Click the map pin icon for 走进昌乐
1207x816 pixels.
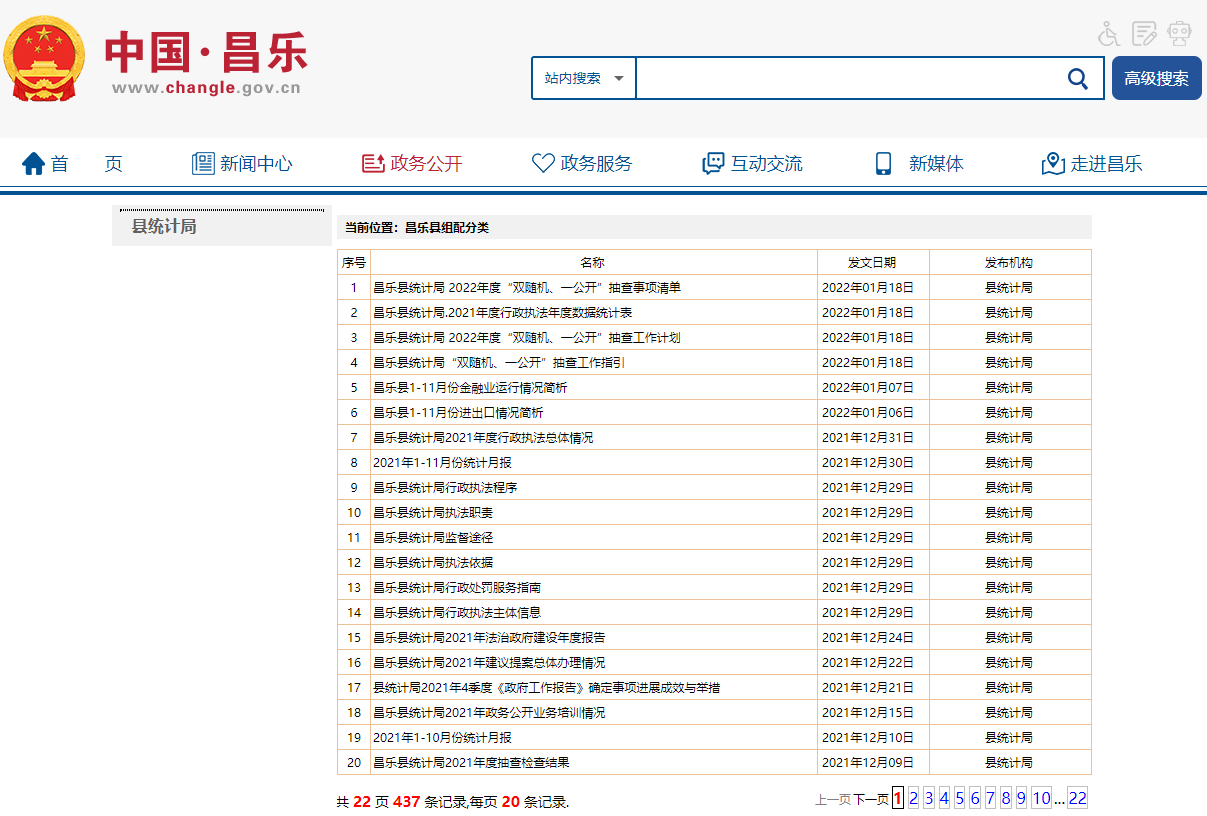[1053, 163]
